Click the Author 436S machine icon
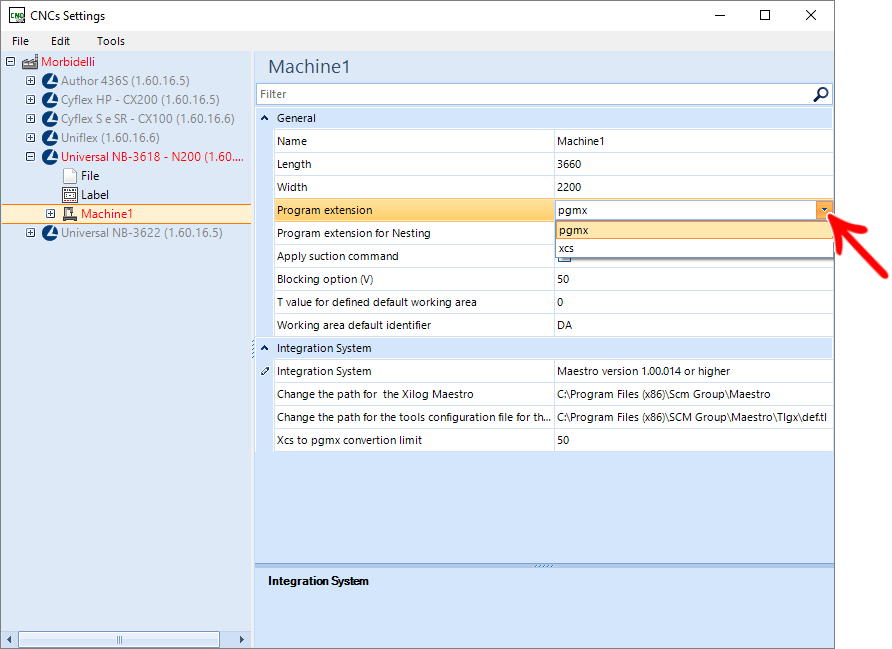 [x=50, y=81]
